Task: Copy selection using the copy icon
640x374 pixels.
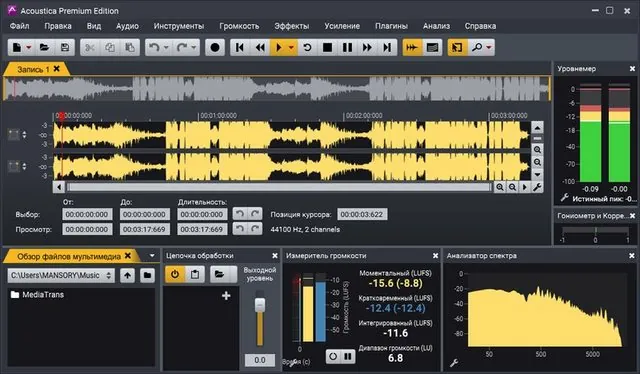Action: coord(110,47)
